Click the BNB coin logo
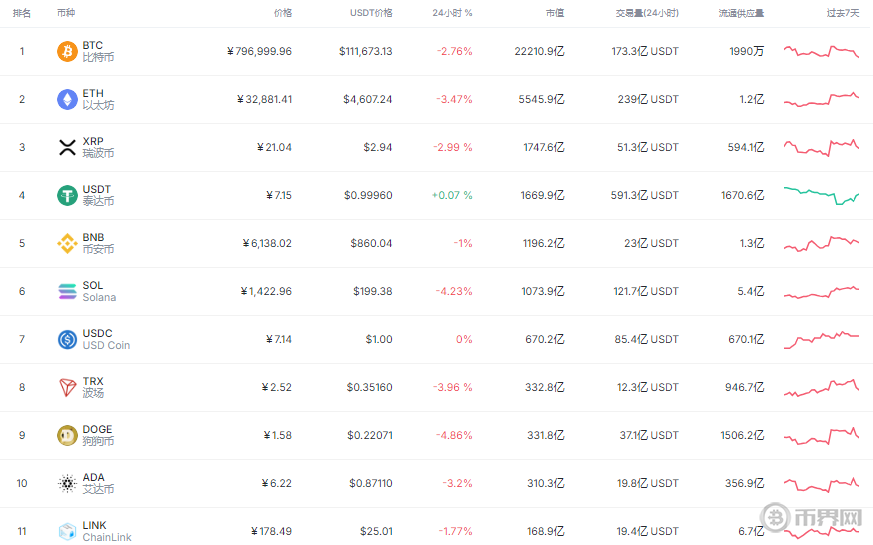This screenshot has width=873, height=545. click(x=67, y=243)
